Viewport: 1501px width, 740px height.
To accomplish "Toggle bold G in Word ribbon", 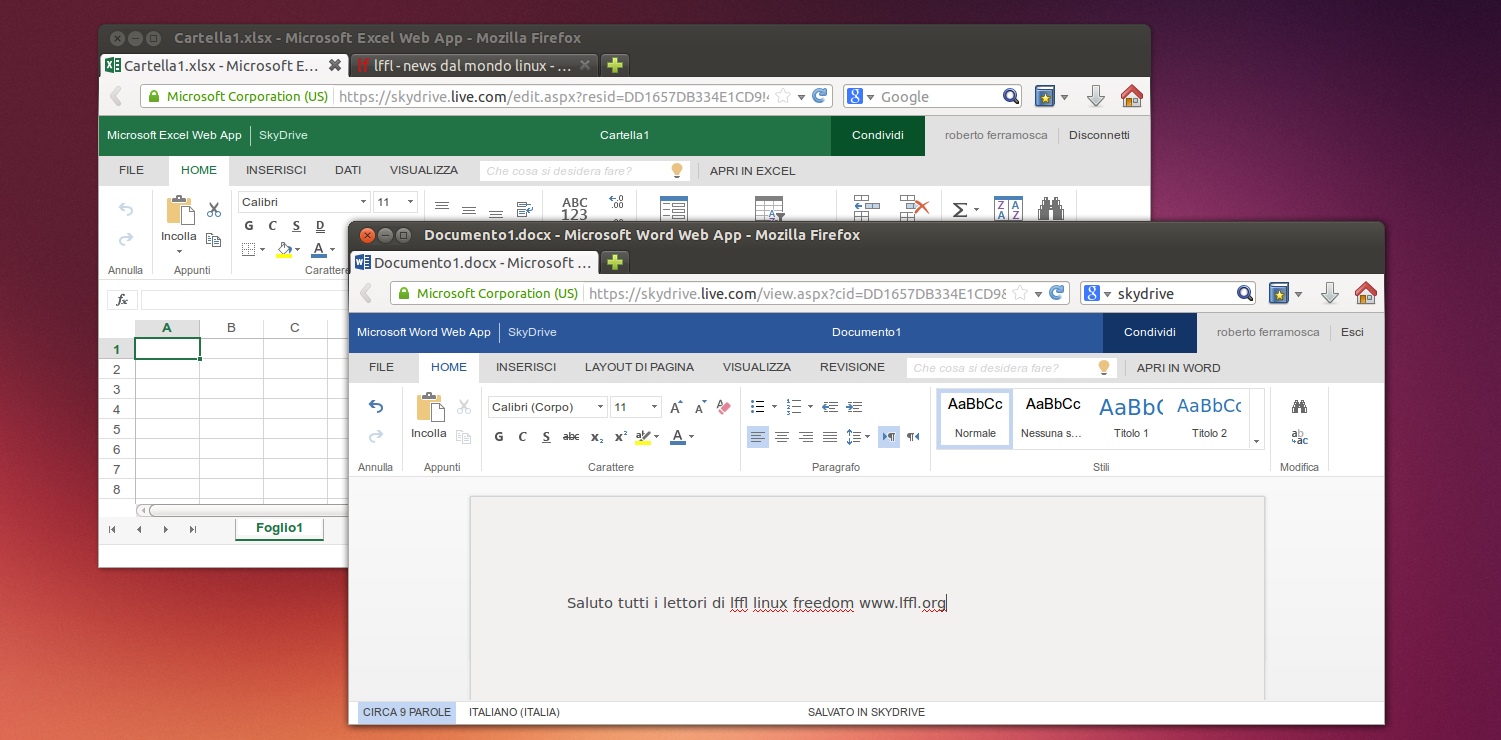I will click(x=499, y=437).
